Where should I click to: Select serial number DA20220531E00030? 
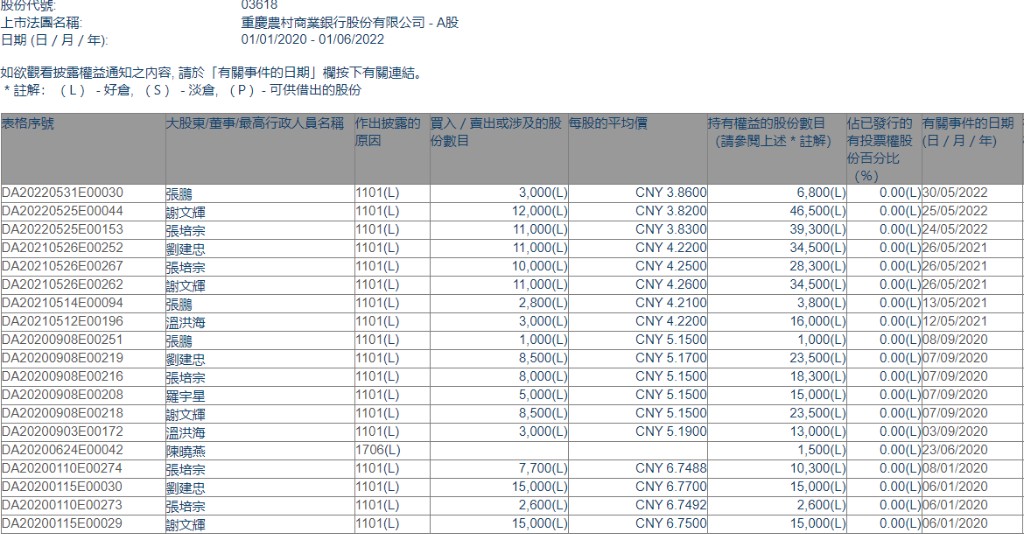(62, 193)
